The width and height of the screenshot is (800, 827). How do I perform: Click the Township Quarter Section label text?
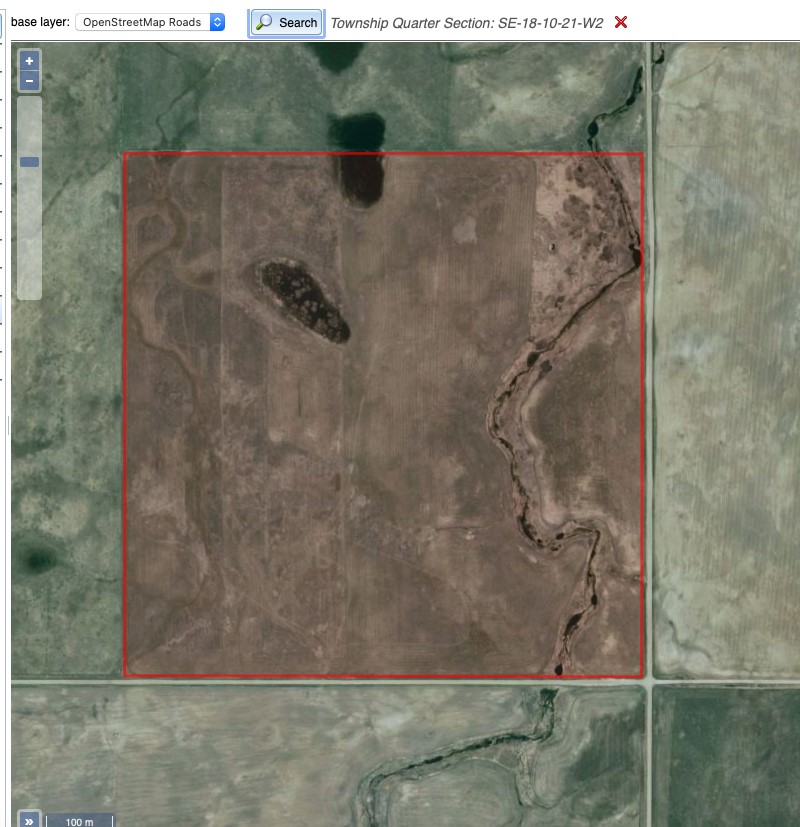467,23
